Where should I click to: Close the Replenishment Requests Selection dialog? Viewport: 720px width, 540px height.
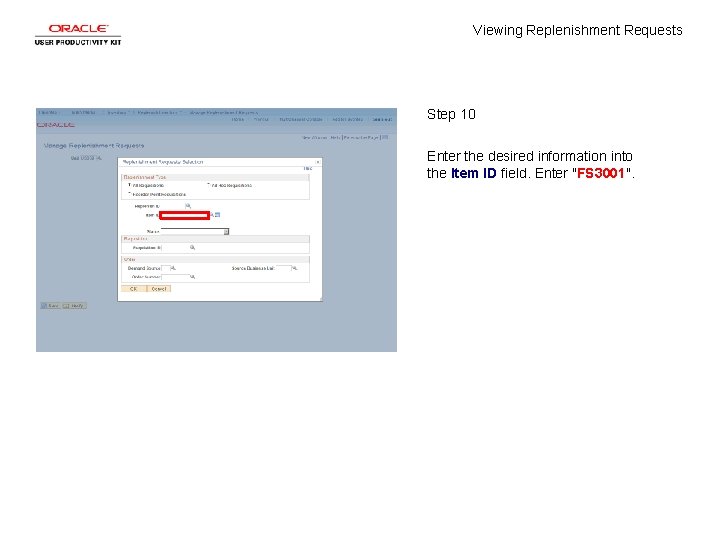coord(318,162)
